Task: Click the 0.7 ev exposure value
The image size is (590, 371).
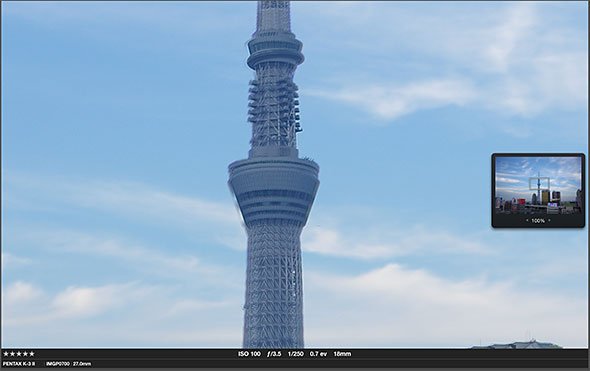Action: point(318,354)
